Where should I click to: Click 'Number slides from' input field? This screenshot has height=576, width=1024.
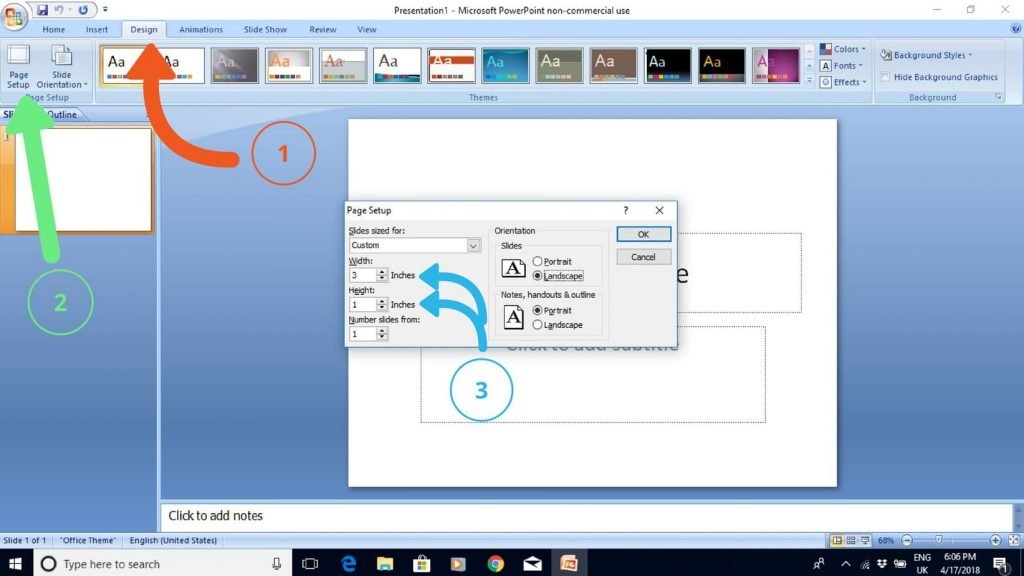(362, 334)
